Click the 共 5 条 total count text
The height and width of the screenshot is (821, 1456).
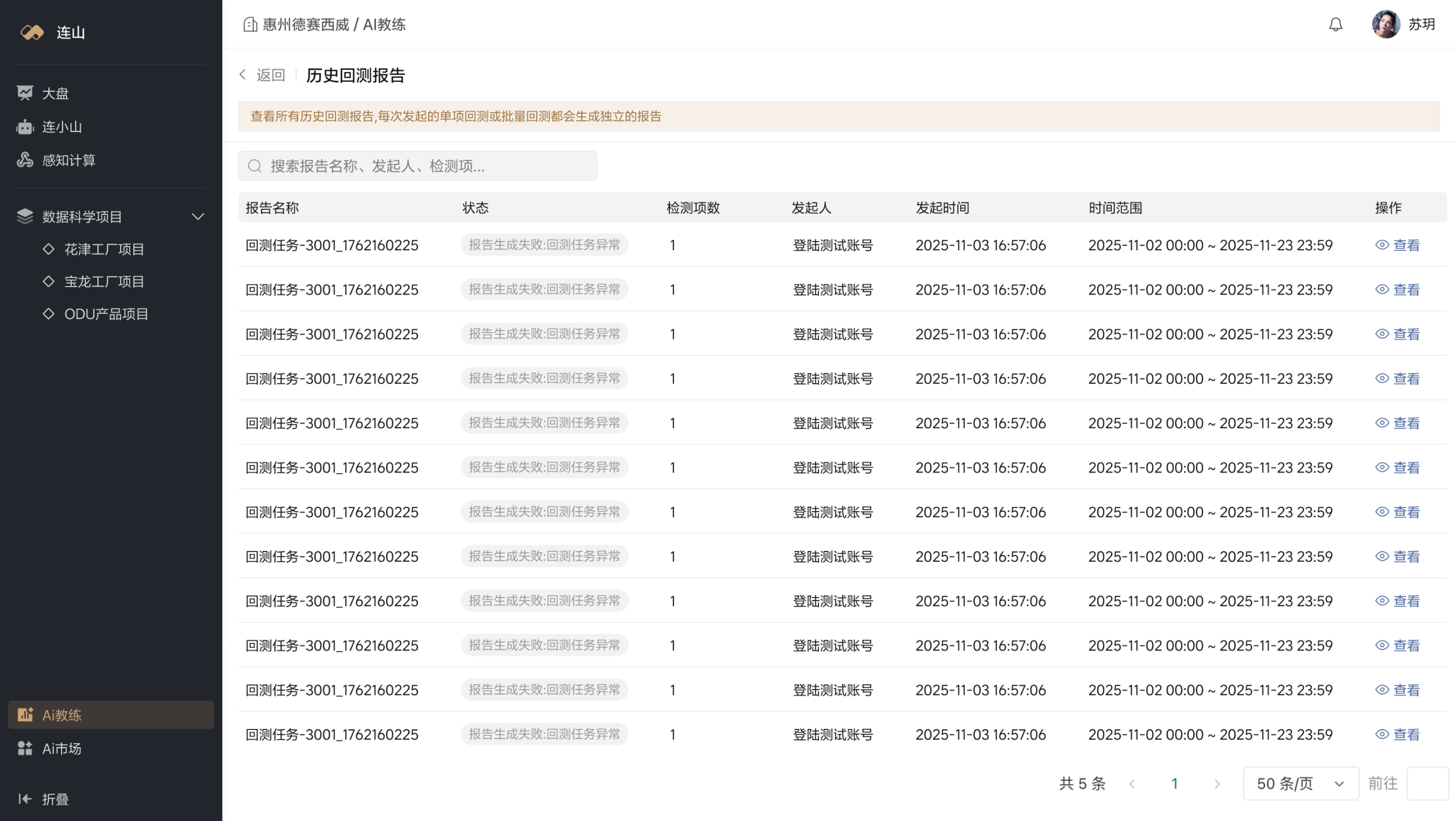pos(1082,783)
